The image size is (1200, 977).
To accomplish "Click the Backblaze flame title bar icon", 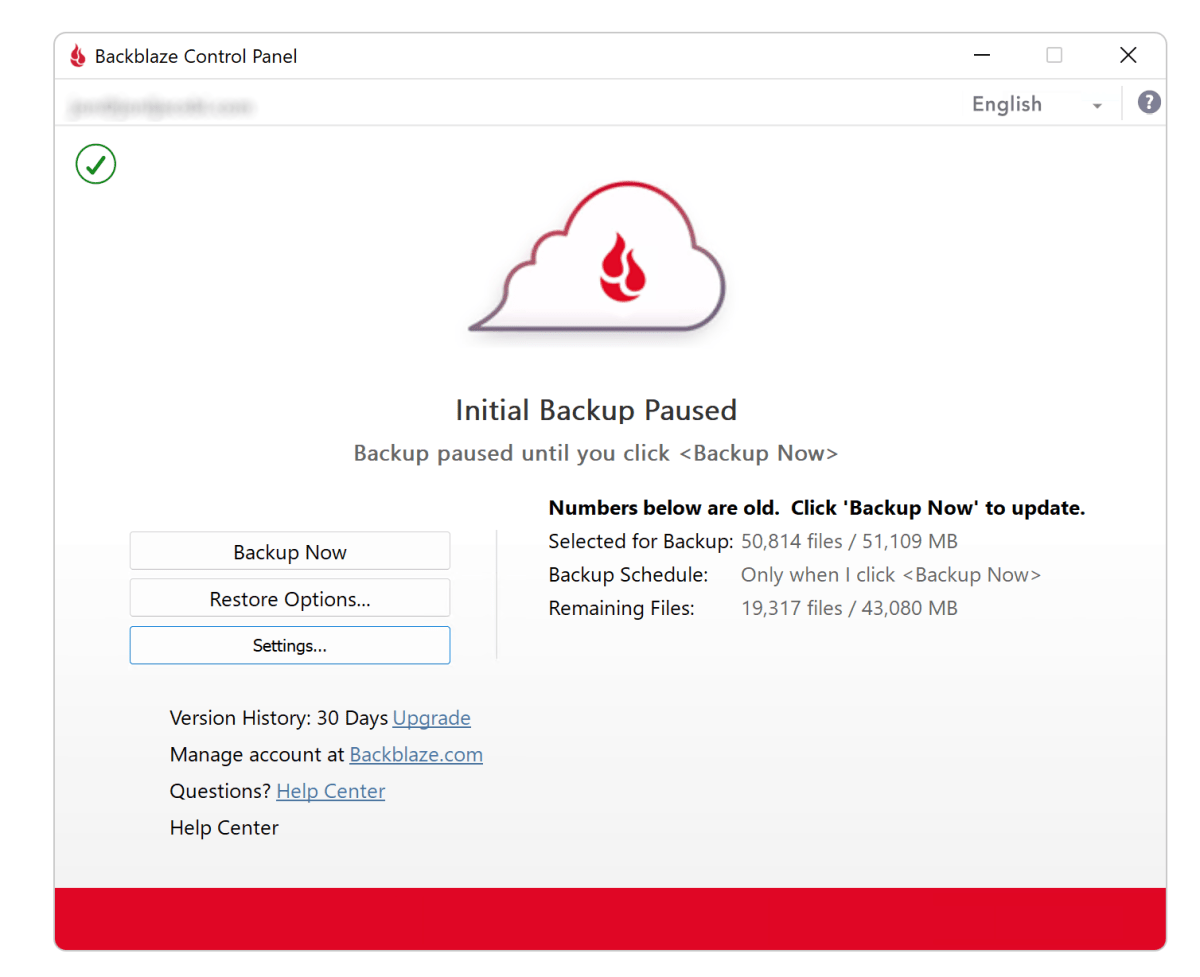I will (77, 56).
